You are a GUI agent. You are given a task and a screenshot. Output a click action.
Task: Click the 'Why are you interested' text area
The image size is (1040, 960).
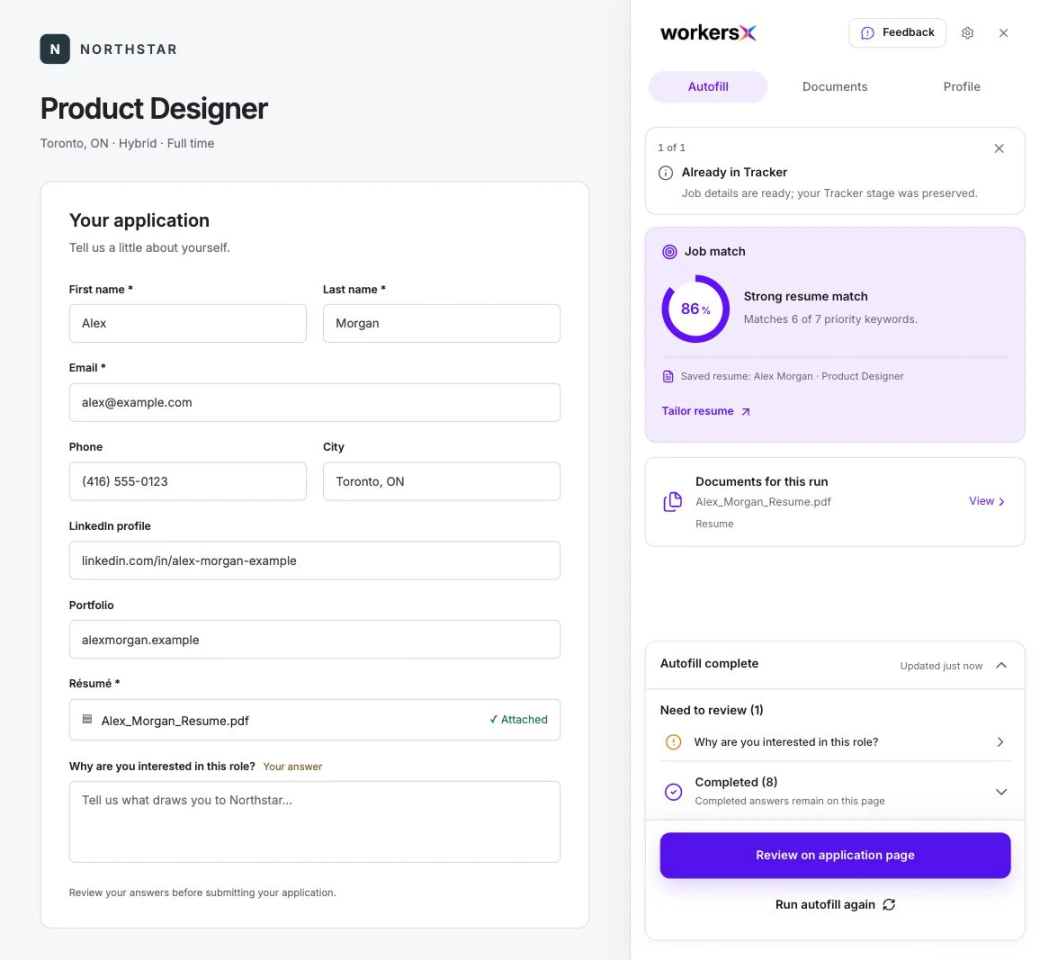click(314, 822)
